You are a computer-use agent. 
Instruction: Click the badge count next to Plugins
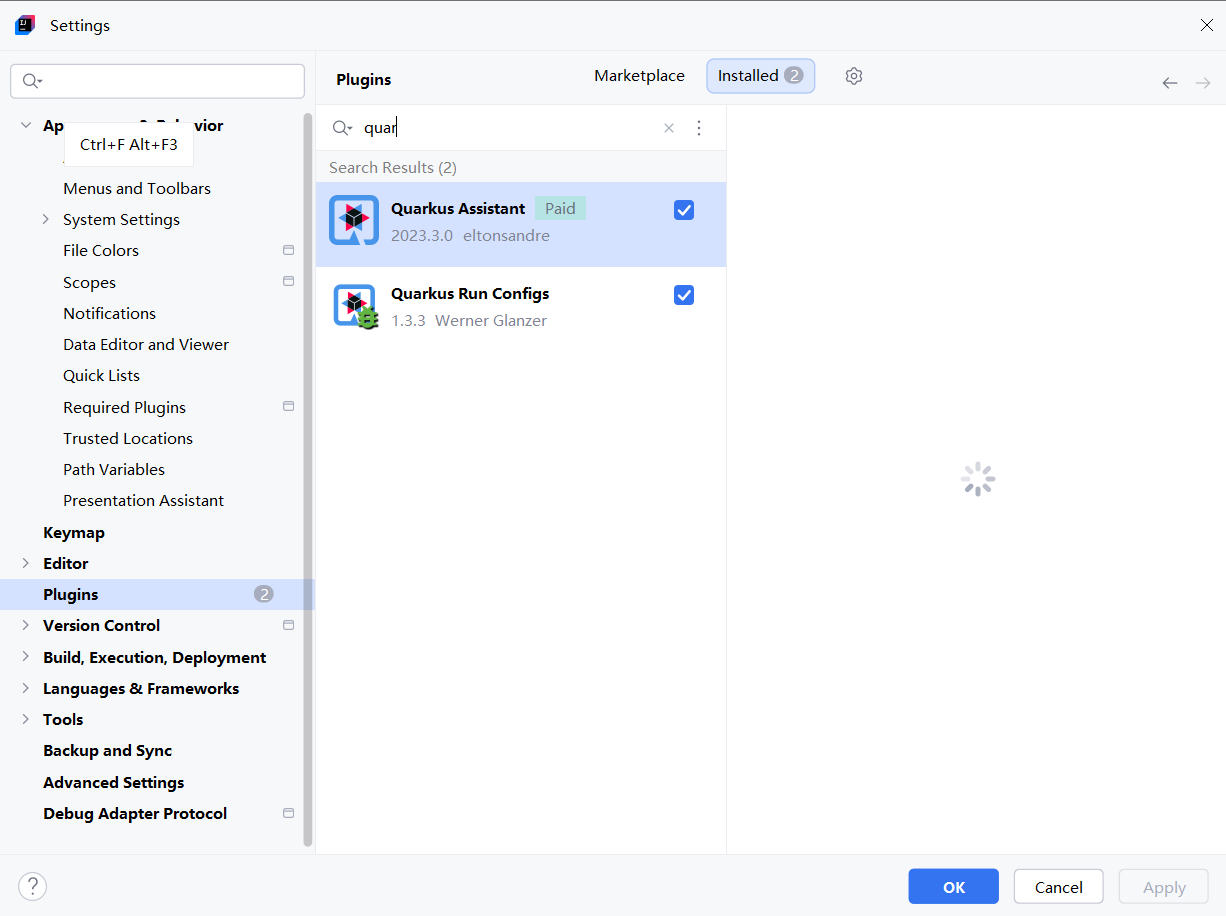pos(264,594)
